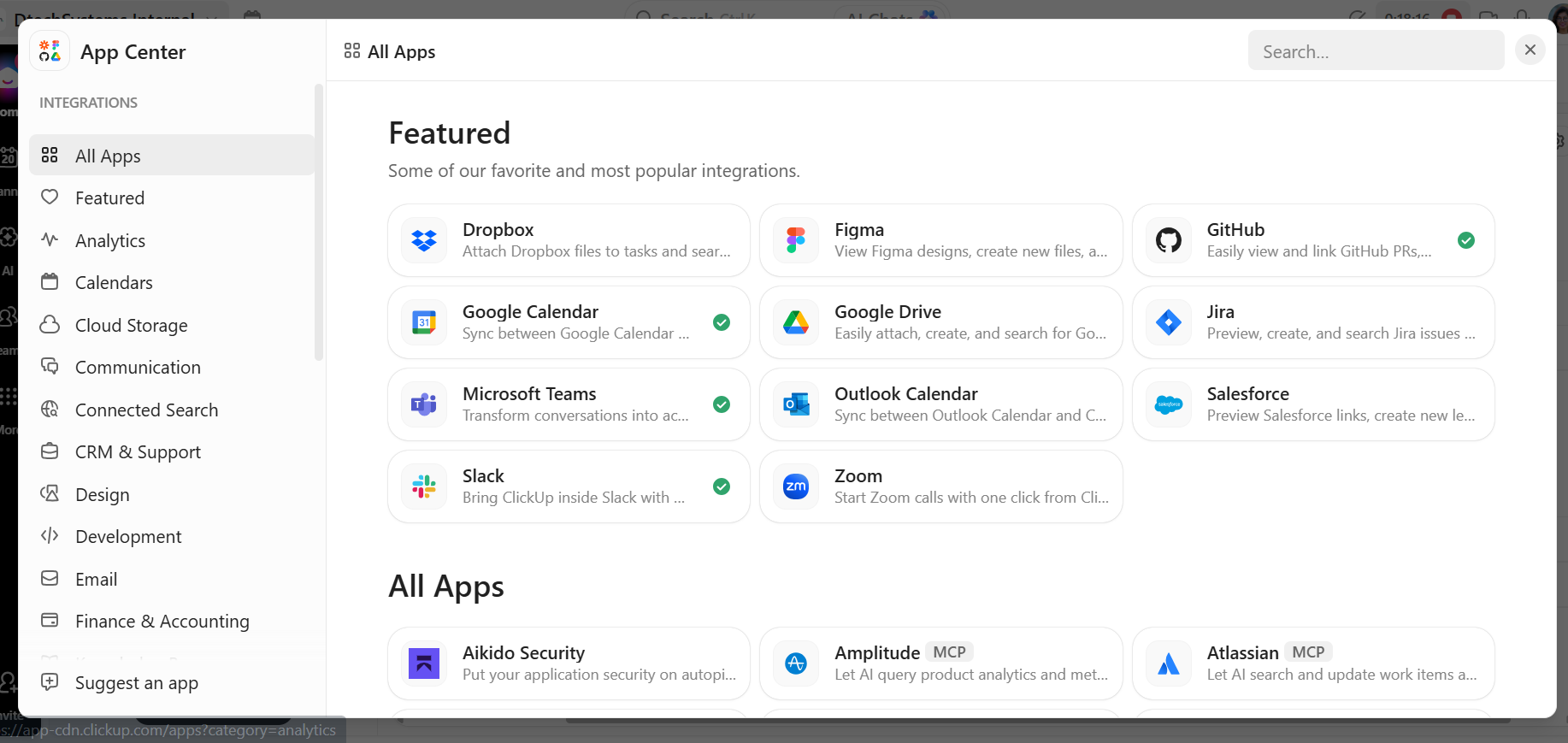The height and width of the screenshot is (743, 1568).
Task: Click the Jira description text
Action: click(x=1341, y=333)
